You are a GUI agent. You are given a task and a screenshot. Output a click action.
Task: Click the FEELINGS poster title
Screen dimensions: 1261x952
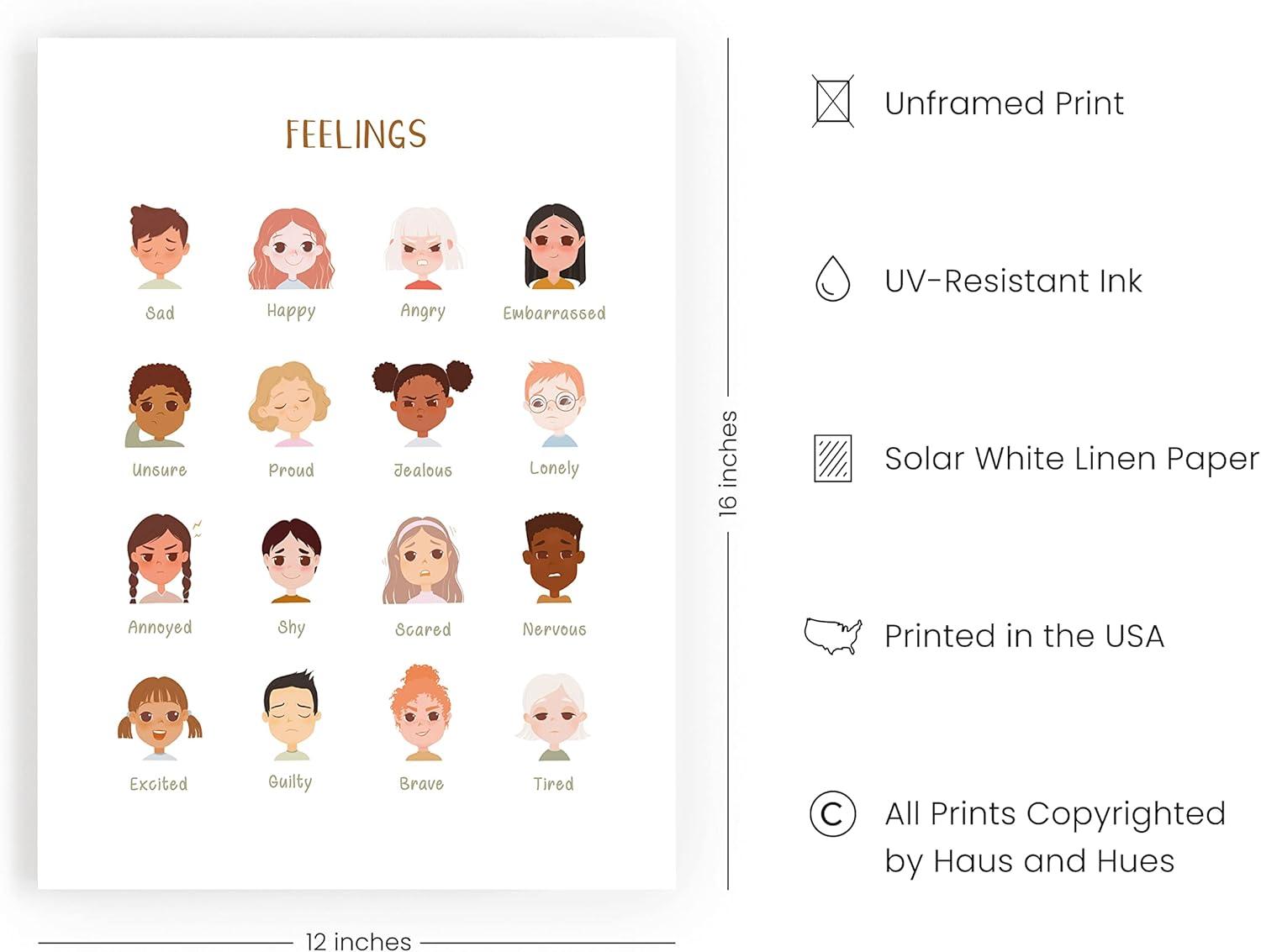click(x=356, y=134)
